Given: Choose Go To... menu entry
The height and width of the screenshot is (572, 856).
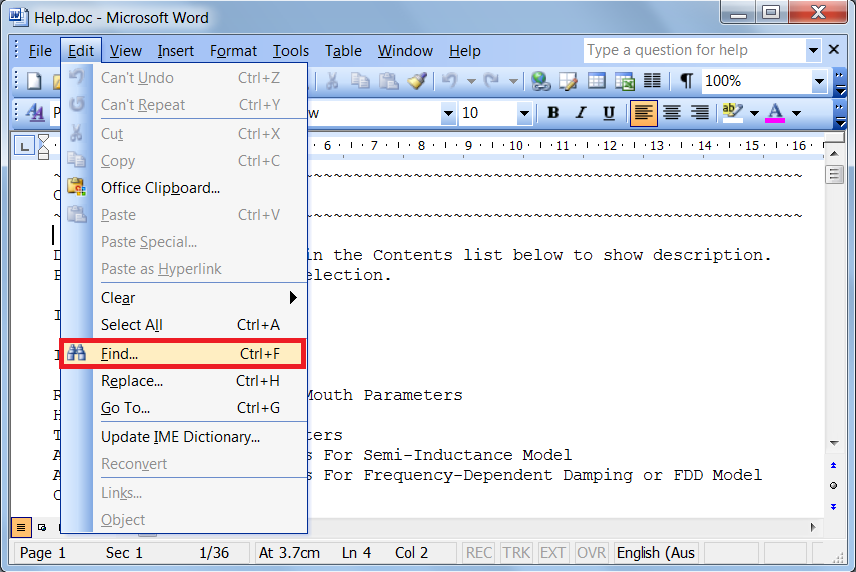Looking at the screenshot, I should coord(184,408).
